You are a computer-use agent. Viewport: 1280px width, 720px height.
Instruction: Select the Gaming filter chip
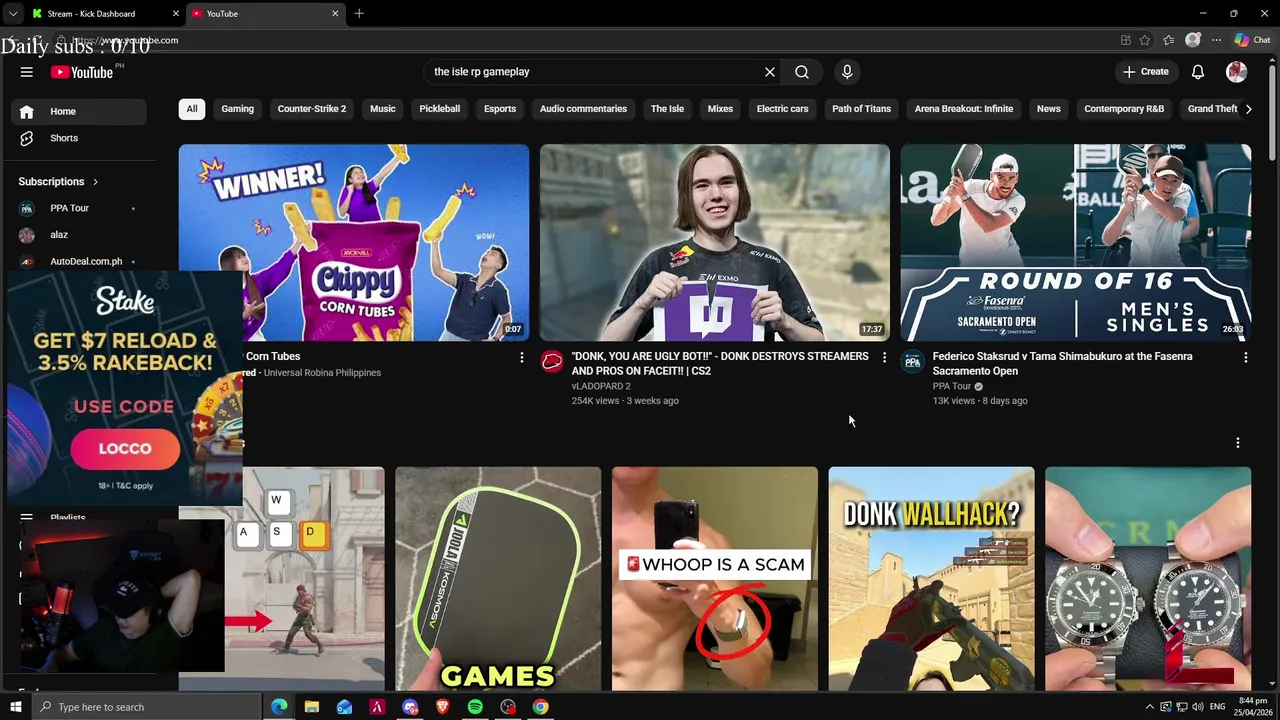[238, 109]
